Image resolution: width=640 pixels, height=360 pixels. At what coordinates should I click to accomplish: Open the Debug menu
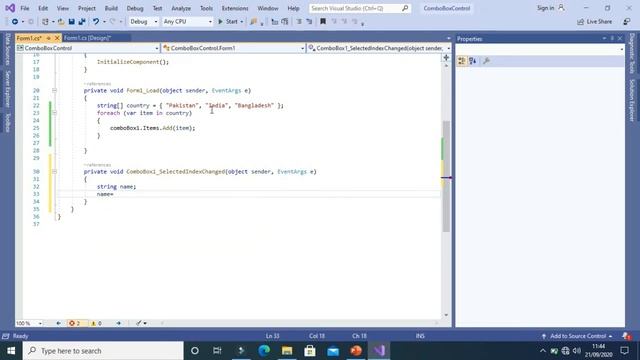point(135,8)
